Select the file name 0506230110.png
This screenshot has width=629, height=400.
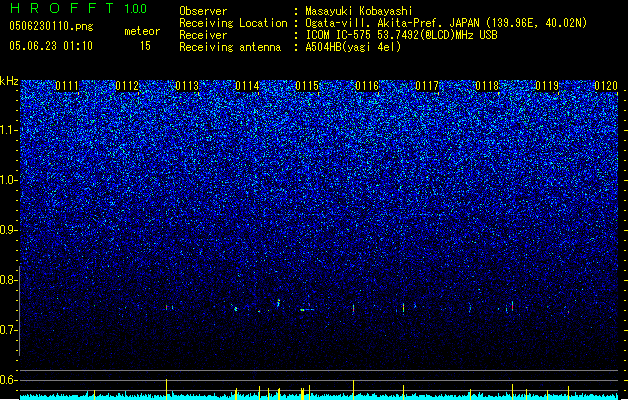coord(51,27)
